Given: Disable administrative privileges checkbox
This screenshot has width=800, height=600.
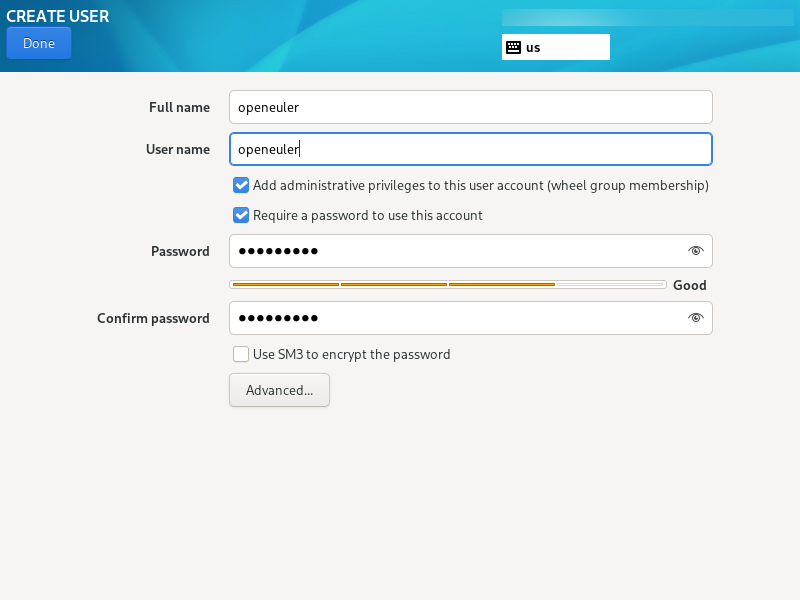Looking at the screenshot, I should click(x=241, y=185).
